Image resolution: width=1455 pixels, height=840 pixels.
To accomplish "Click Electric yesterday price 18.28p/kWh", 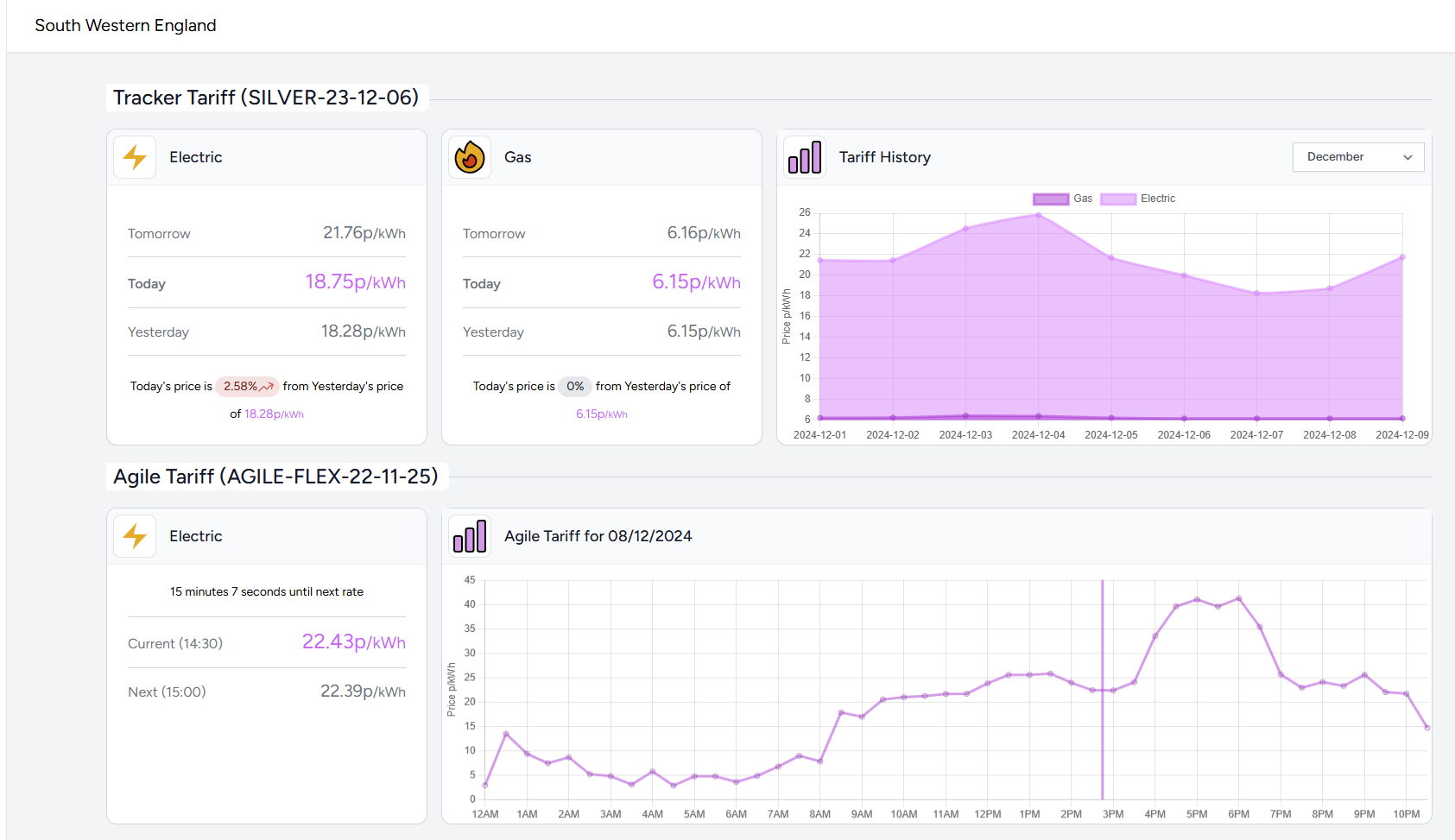I will (364, 332).
